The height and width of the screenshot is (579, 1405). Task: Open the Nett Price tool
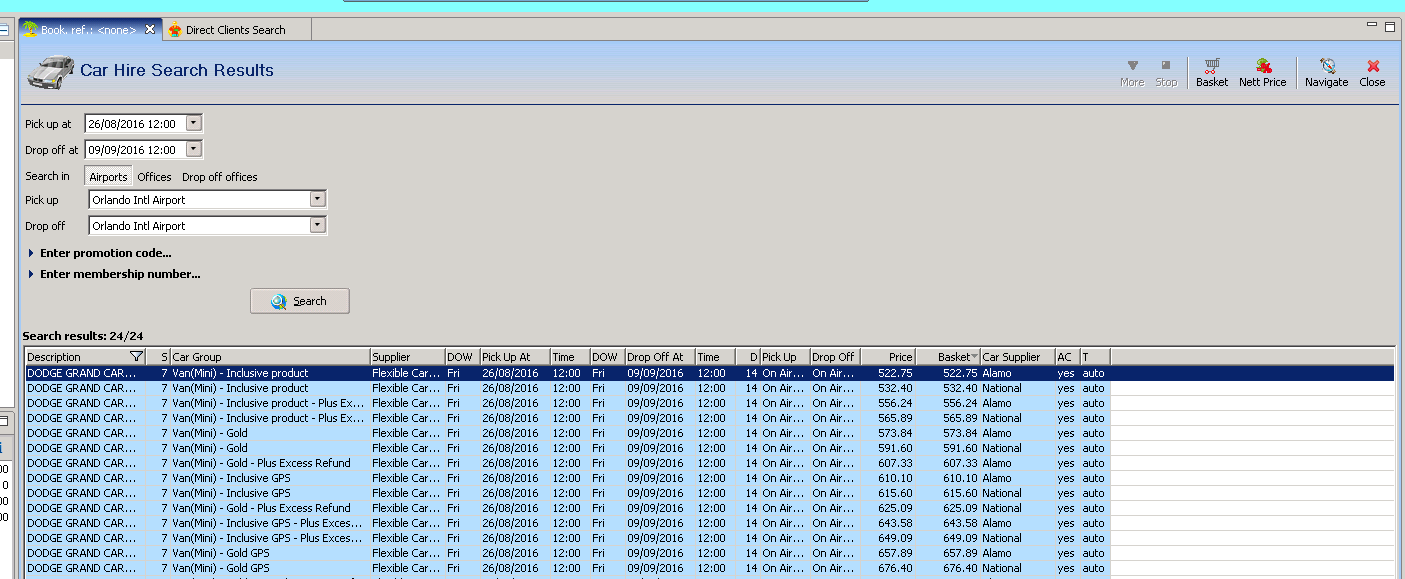pyautogui.click(x=1262, y=73)
